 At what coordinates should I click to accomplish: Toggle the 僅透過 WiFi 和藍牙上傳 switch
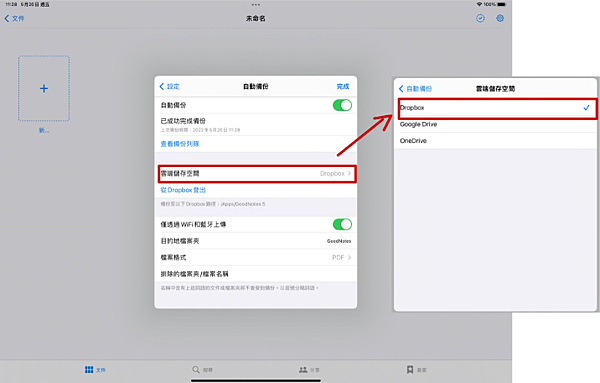coord(342,224)
